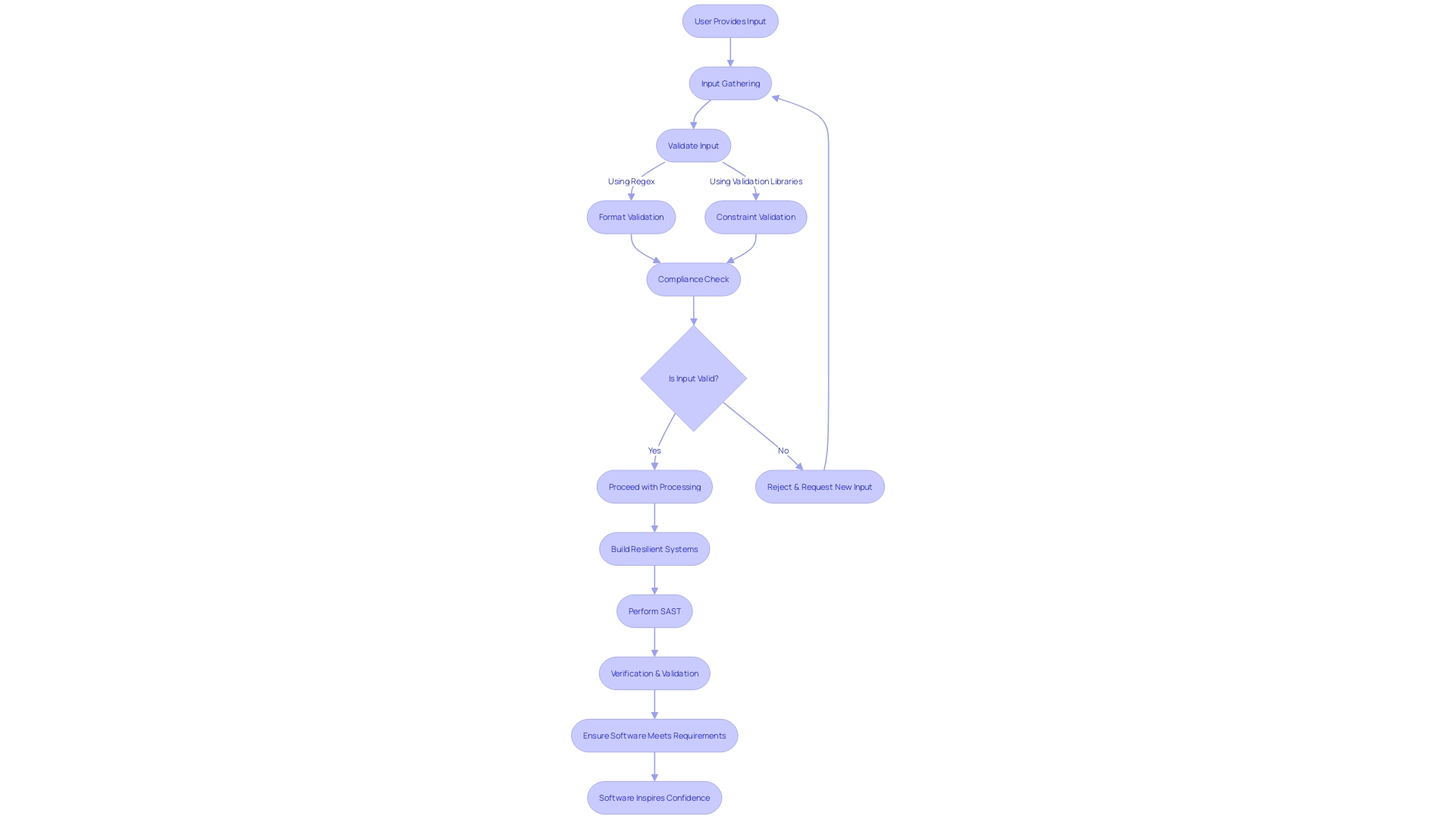Expand the 'Proceed with Processing' node details
Screen dimensions: 1456x819
654,486
